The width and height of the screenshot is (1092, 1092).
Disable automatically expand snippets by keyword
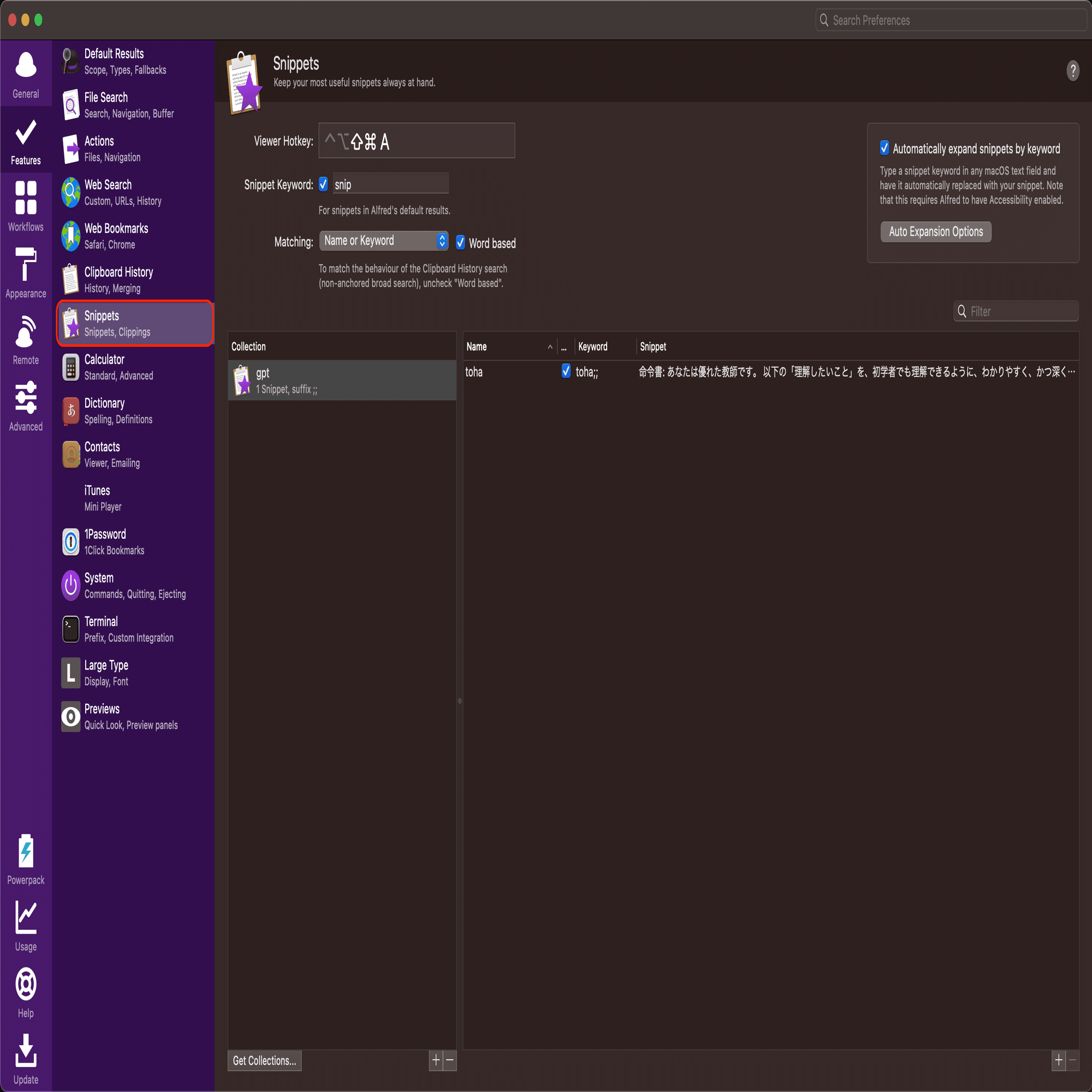[x=886, y=148]
